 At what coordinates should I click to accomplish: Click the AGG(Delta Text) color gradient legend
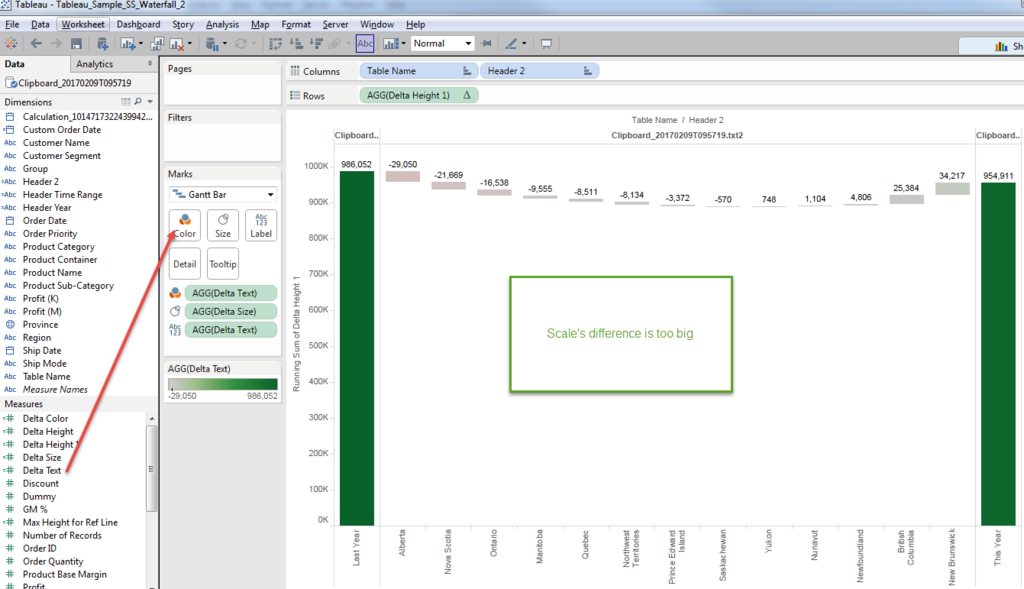point(223,384)
